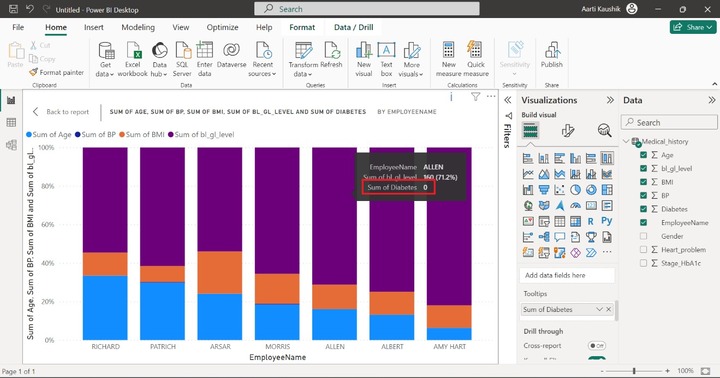
Task: Uncheck the BMI field
Action: 643,182
